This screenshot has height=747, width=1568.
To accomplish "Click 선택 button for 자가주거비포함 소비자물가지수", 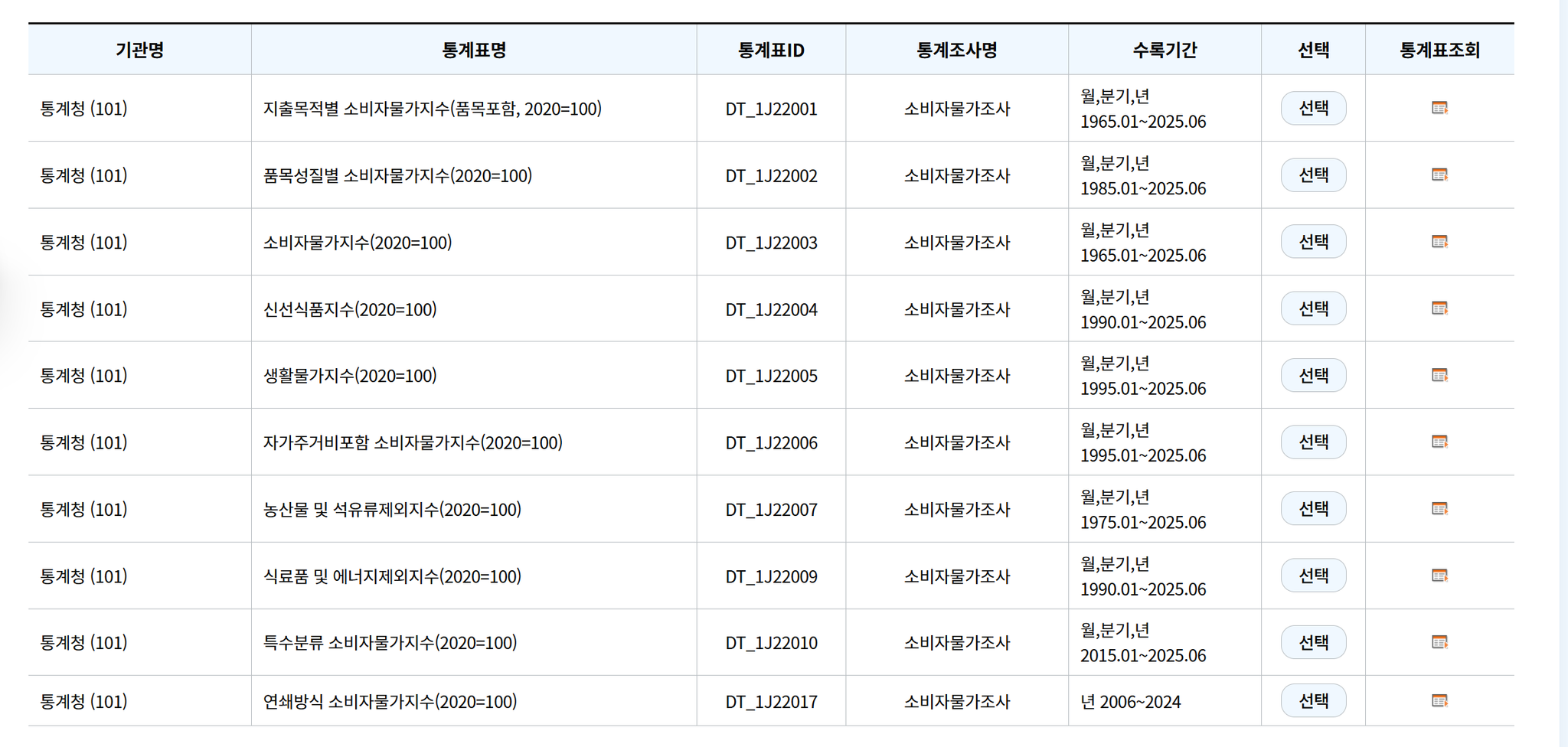I will (x=1314, y=442).
